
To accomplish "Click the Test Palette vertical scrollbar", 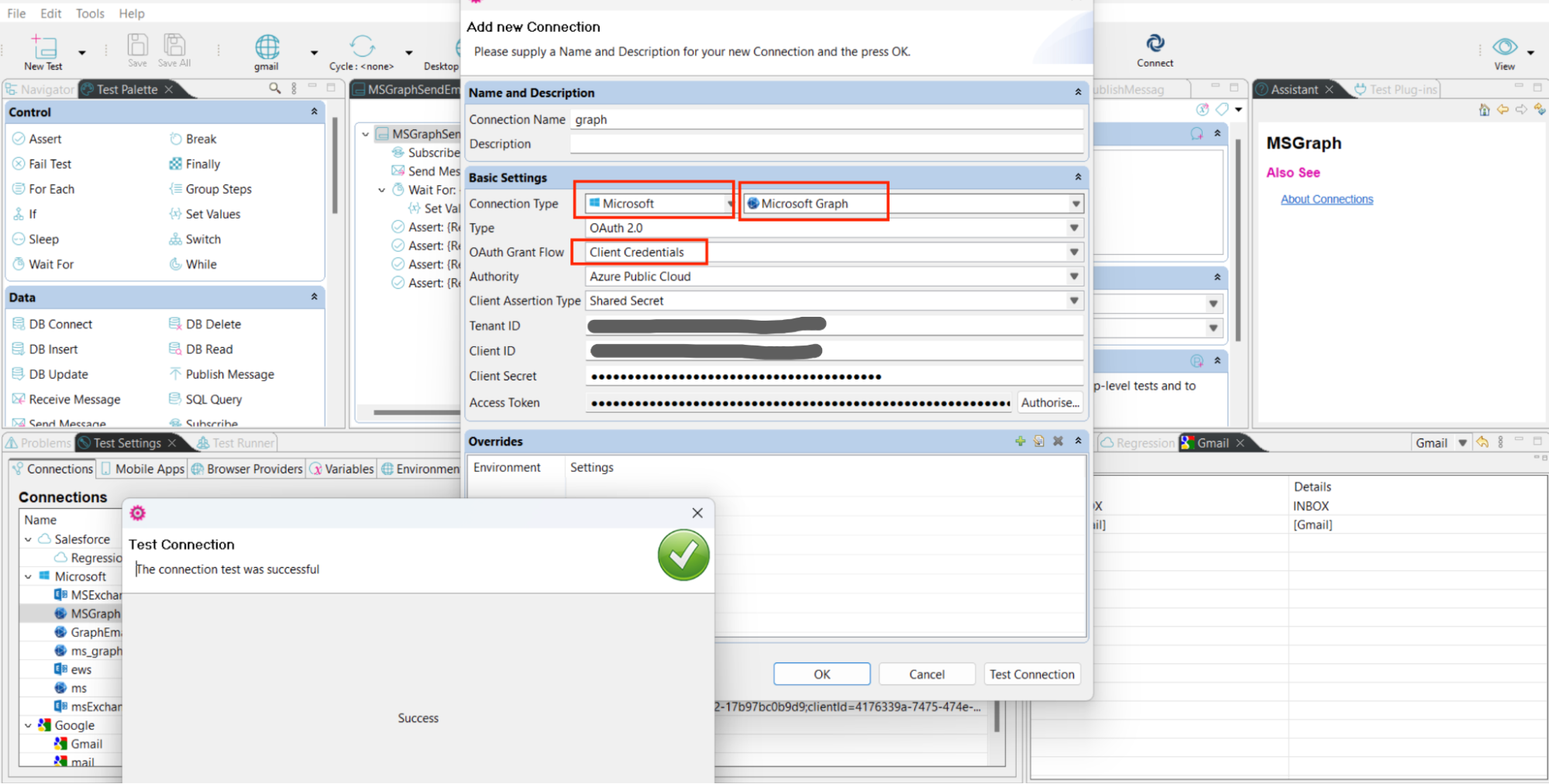I will (x=335, y=165).
